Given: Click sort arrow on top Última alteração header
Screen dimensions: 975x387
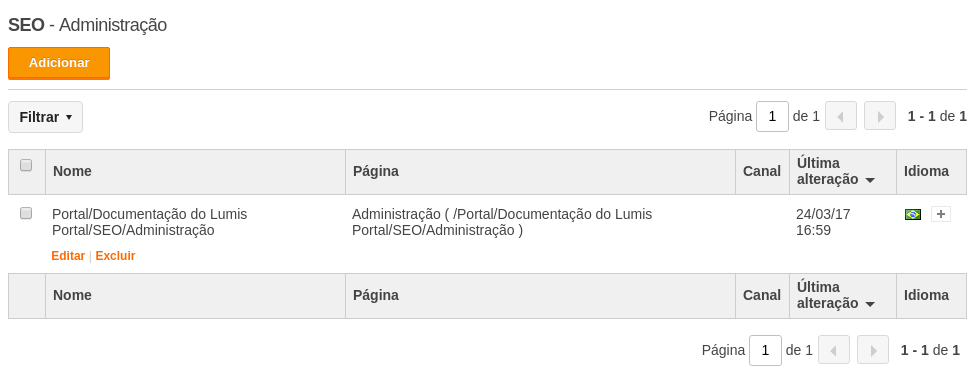Looking at the screenshot, I should [870, 180].
